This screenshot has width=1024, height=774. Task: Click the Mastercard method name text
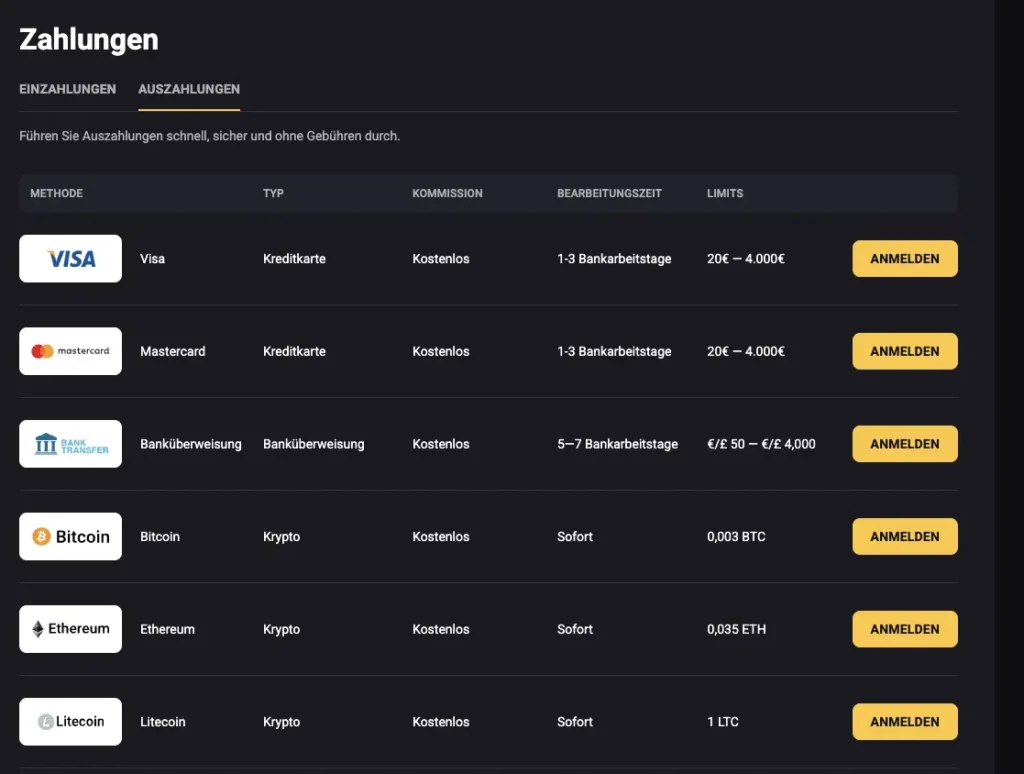(x=173, y=351)
